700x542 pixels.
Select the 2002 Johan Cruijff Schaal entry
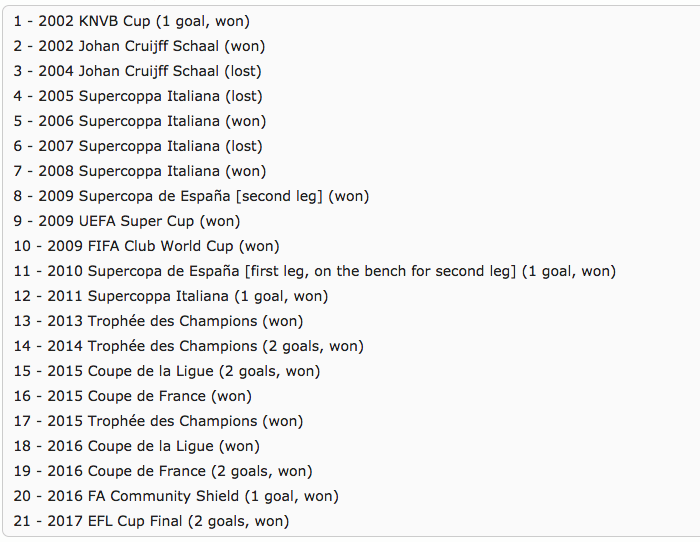[x=139, y=46]
